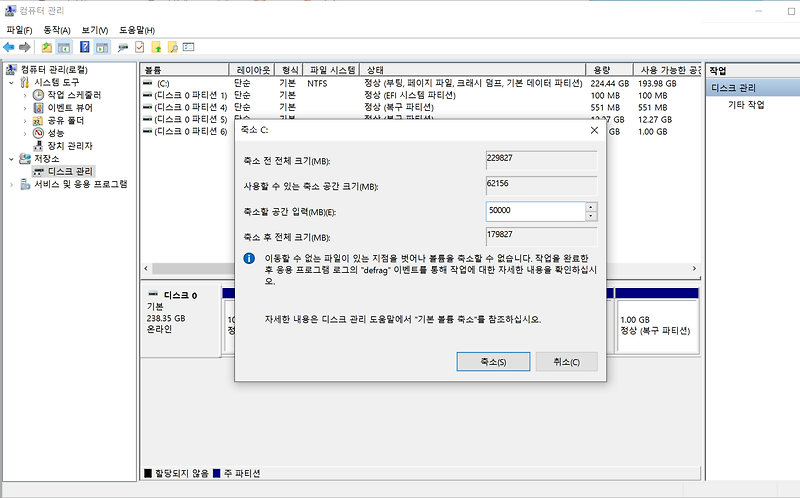Viewport: 800px width, 498px height.
Task: Click the 179827 size-after-shrink field
Action: coord(541,237)
